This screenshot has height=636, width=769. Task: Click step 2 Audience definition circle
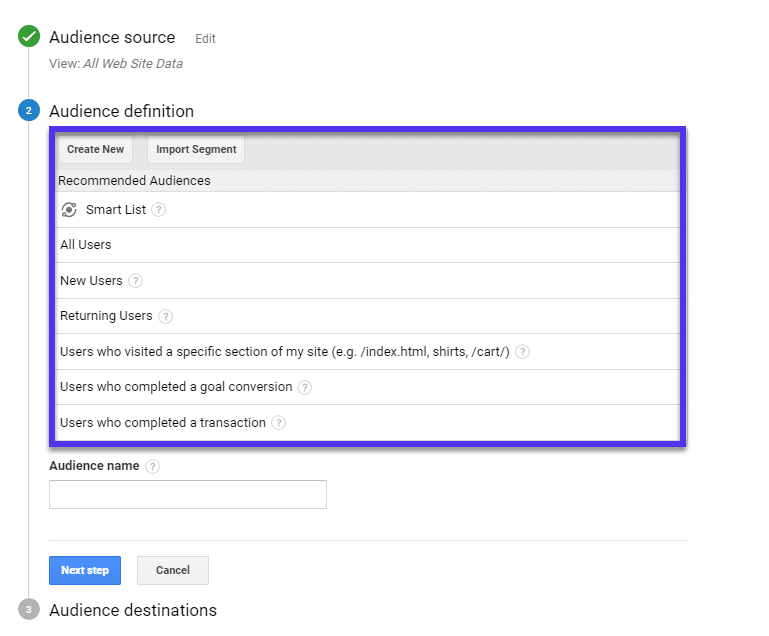[x=29, y=111]
